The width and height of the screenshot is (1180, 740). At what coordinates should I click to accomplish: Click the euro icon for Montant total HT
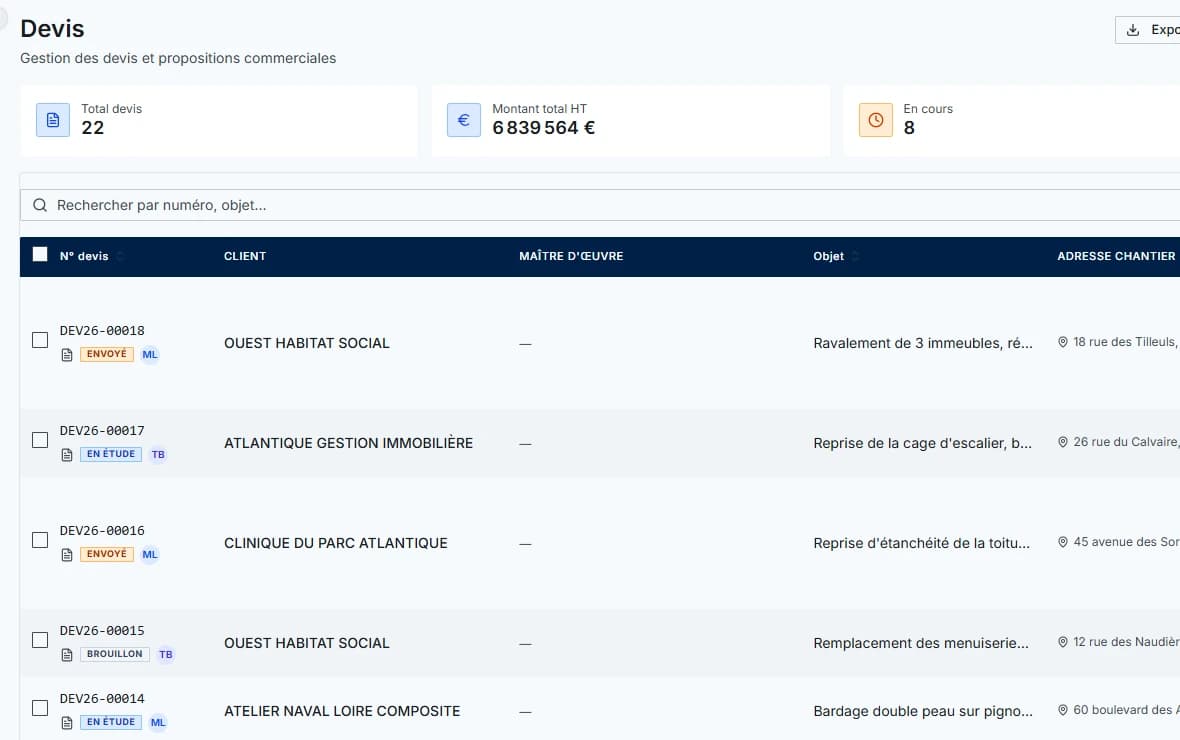464,120
